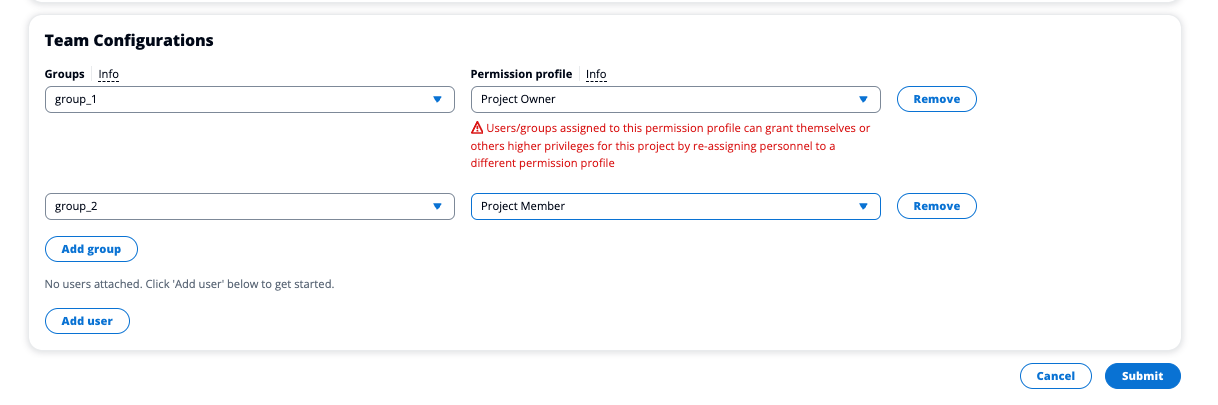
Task: Click the Team Configurations heading
Action: 129,41
